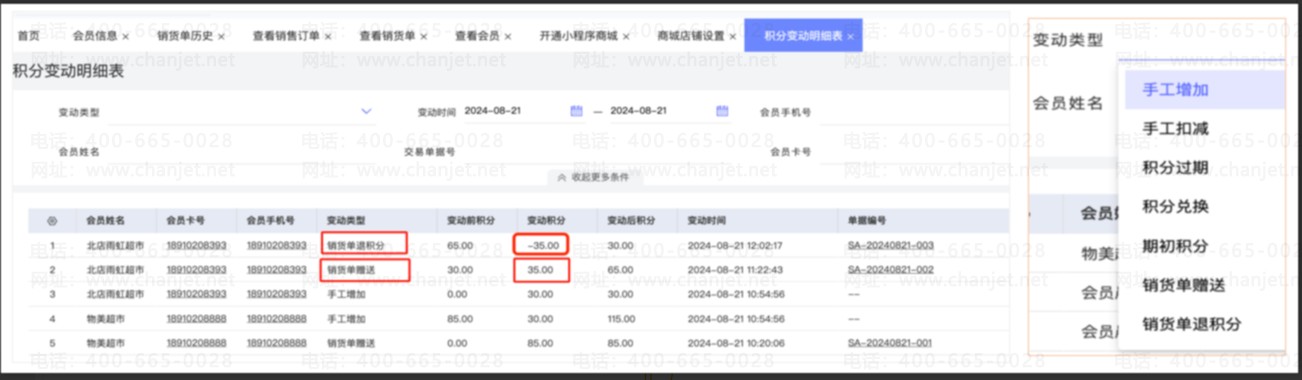Collapse conditions via 收起更多条件
This screenshot has width=1302, height=380.
click(594, 177)
